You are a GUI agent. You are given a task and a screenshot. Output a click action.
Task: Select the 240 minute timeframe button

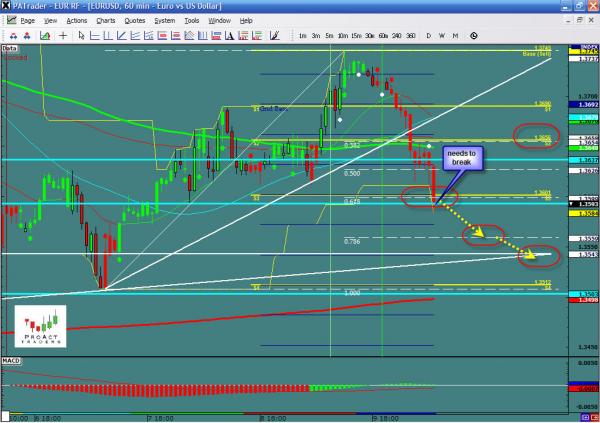point(396,36)
